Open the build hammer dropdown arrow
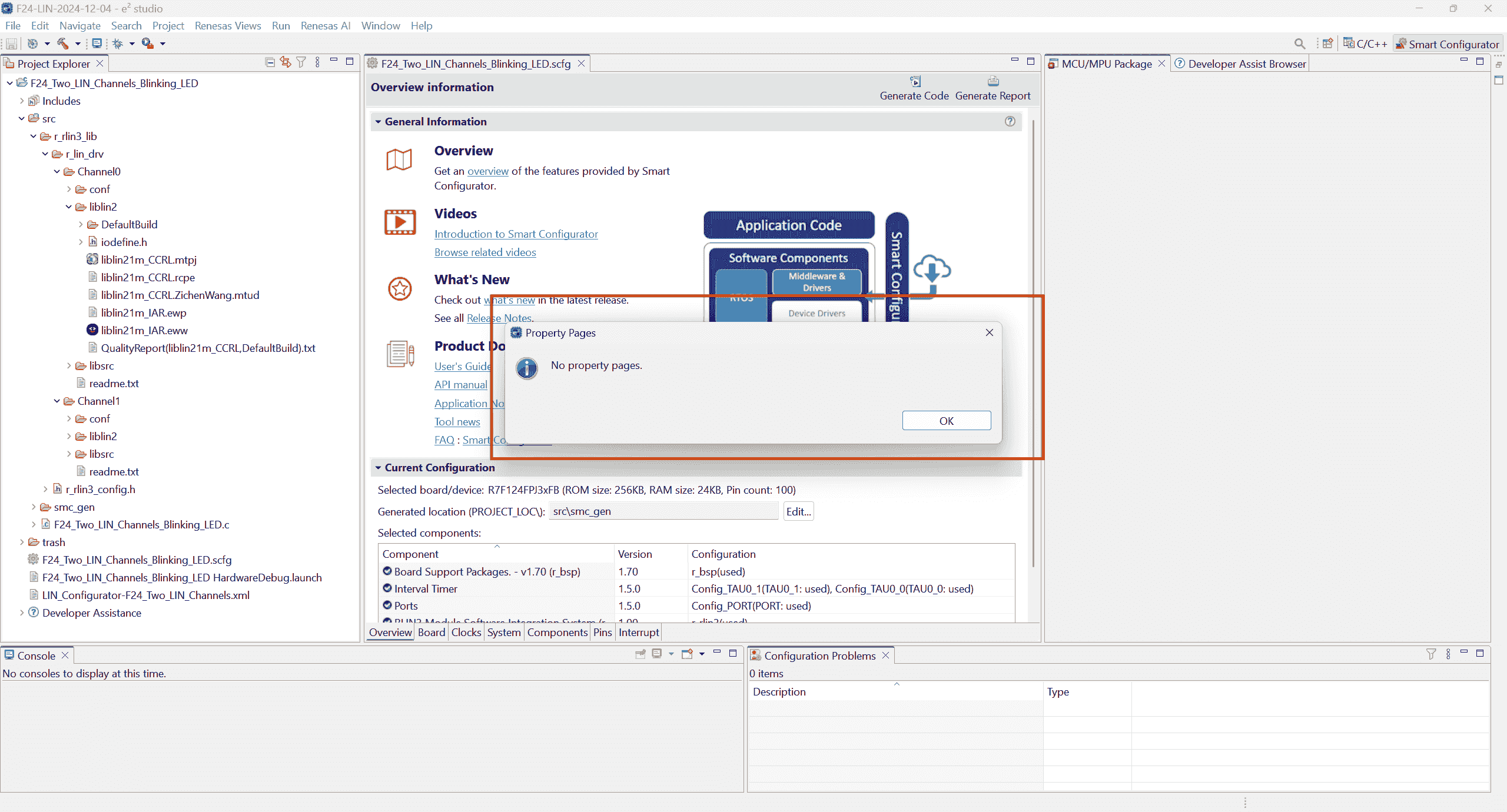 coord(78,44)
